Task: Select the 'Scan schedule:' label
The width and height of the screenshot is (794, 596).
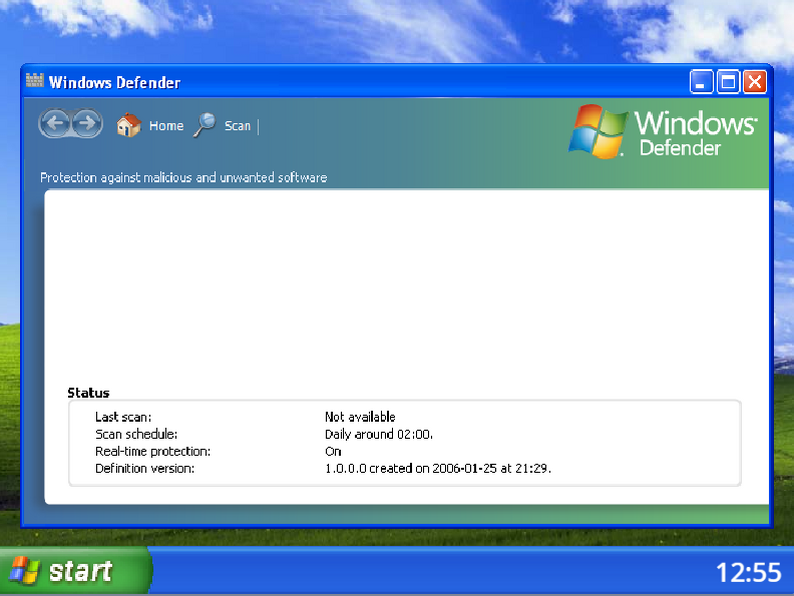Action: click(x=136, y=434)
